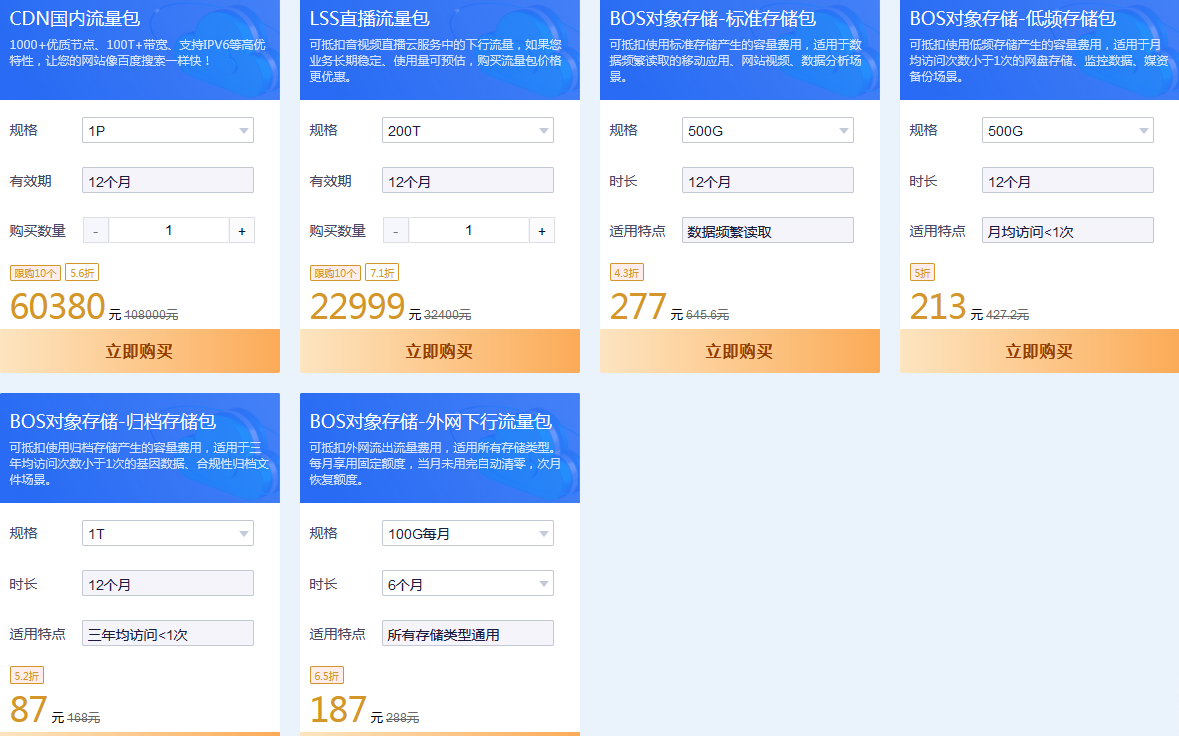This screenshot has height=736, width=1179.
Task: Expand the 外网下行流量包 时长 dropdown 6个月
Action: 468,583
